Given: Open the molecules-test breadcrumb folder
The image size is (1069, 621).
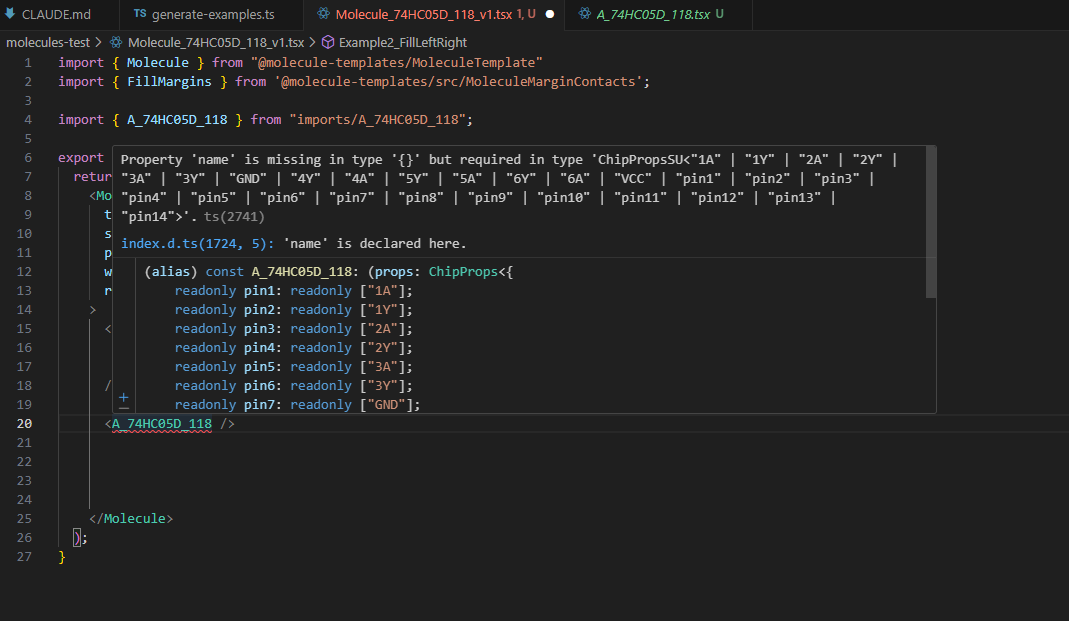Looking at the screenshot, I should (47, 43).
